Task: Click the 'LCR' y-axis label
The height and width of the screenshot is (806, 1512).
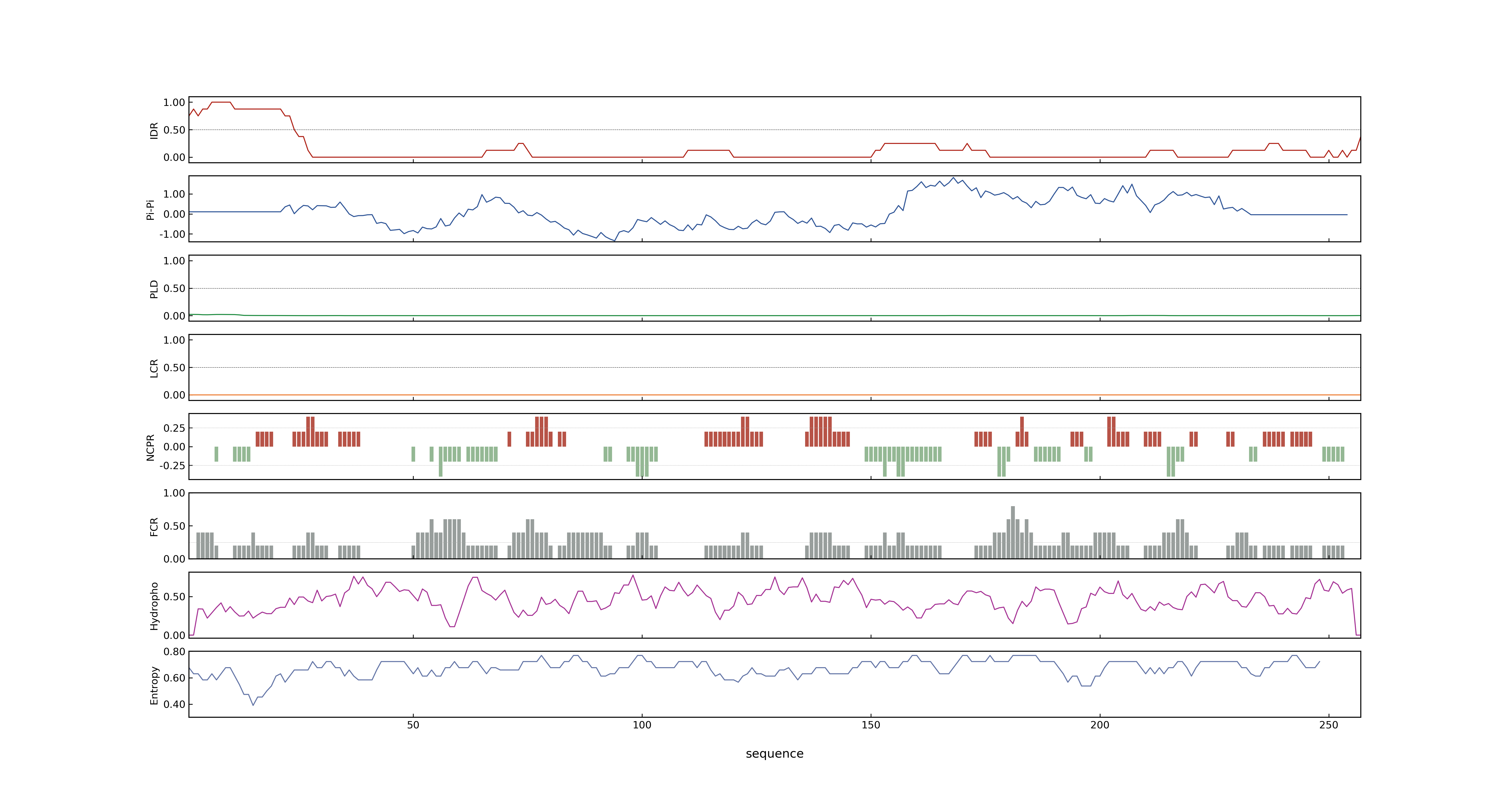Action: (154, 368)
